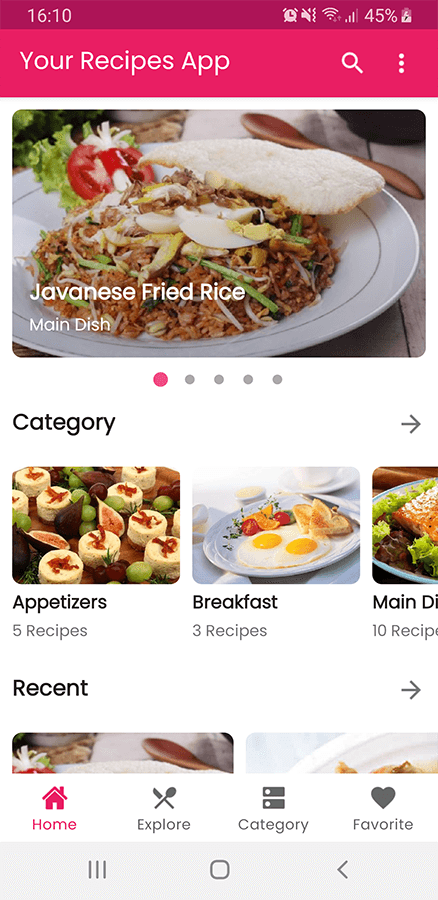The width and height of the screenshot is (438, 900).
Task: Open the Appetizers category thumbnail
Action: click(x=96, y=525)
